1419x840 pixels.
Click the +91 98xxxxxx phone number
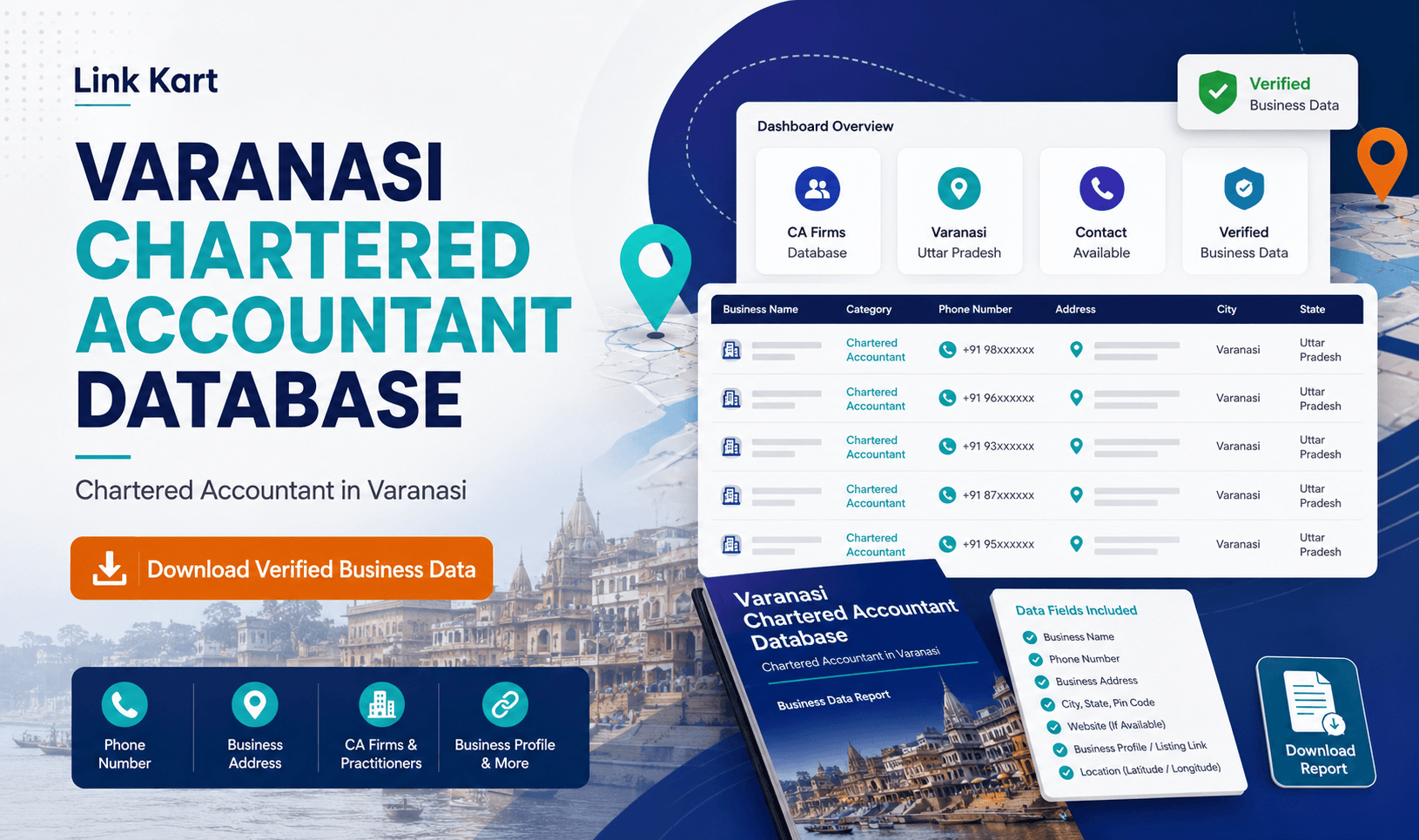(x=999, y=350)
